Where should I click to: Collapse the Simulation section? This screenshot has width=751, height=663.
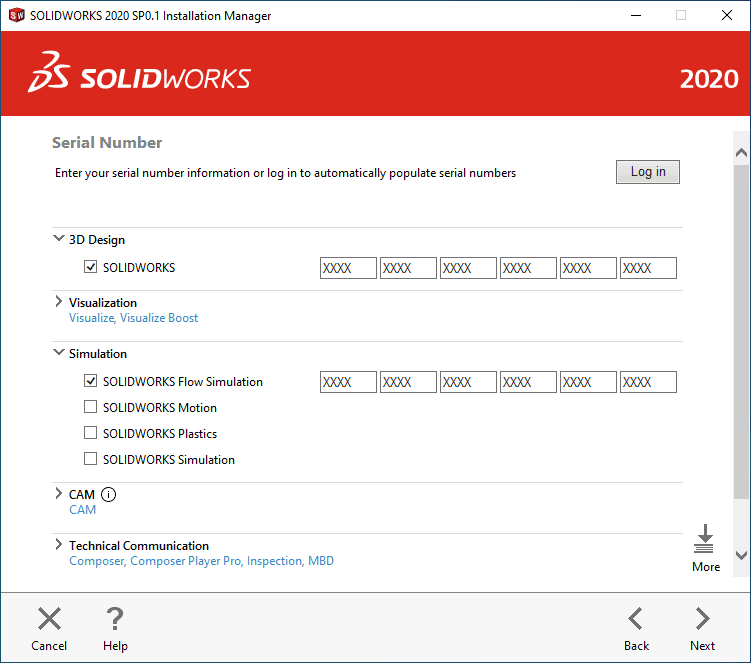point(58,353)
